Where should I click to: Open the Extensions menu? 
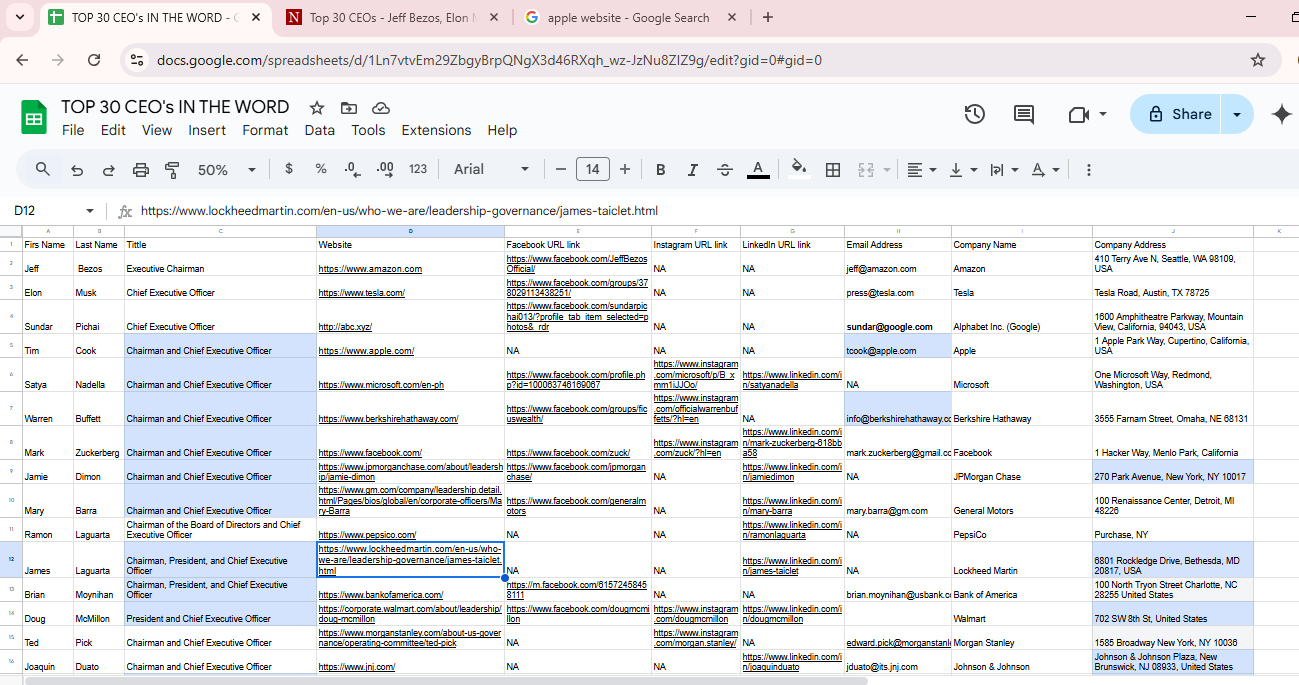(436, 130)
